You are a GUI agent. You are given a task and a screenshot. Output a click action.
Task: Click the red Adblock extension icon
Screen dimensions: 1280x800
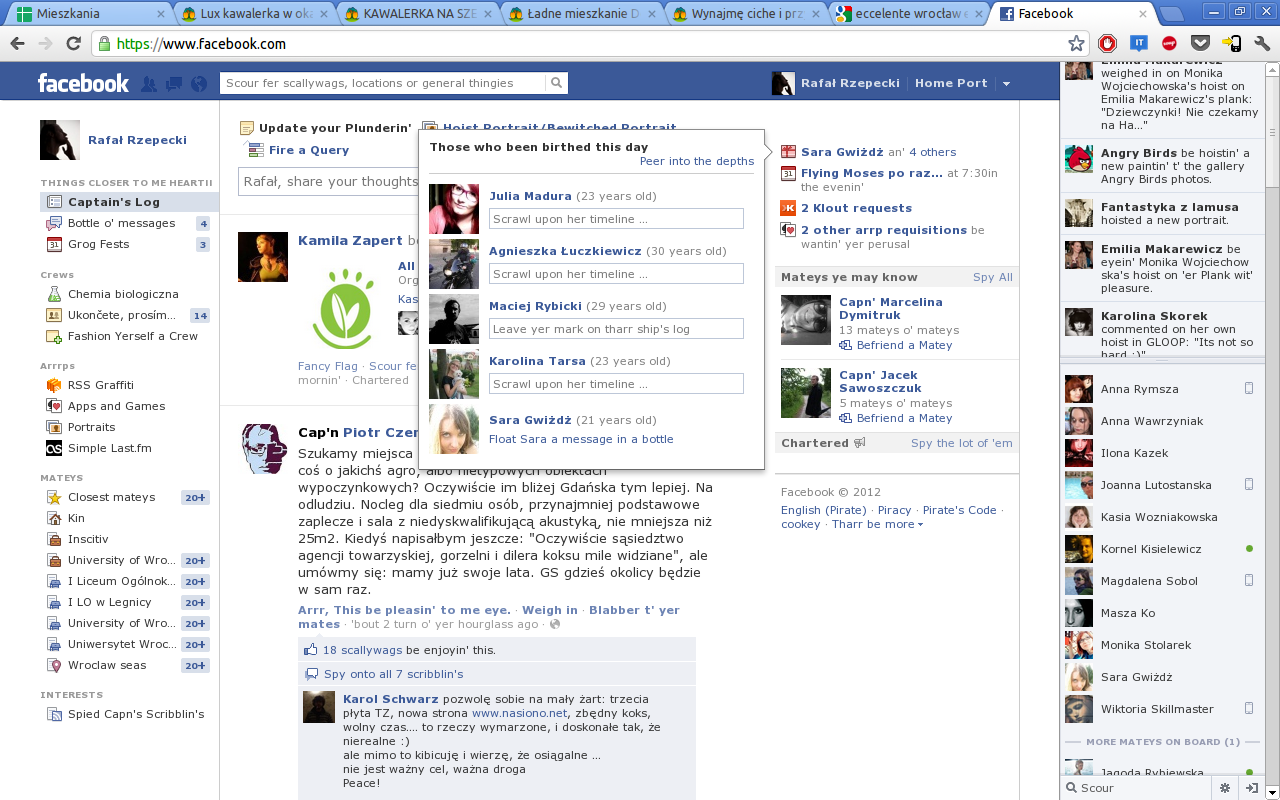(x=1107, y=43)
